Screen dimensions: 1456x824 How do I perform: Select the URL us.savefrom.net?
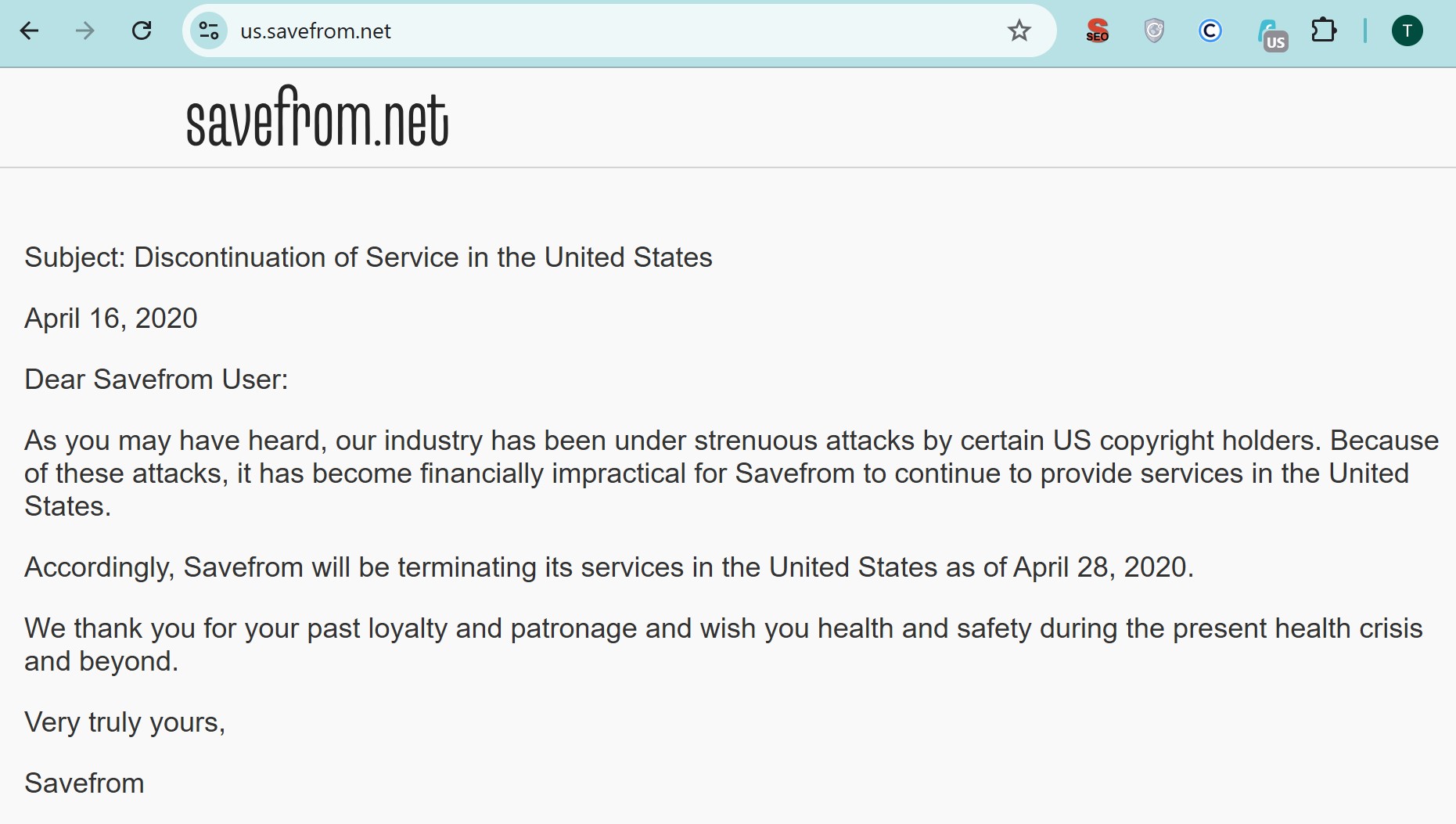click(x=315, y=31)
